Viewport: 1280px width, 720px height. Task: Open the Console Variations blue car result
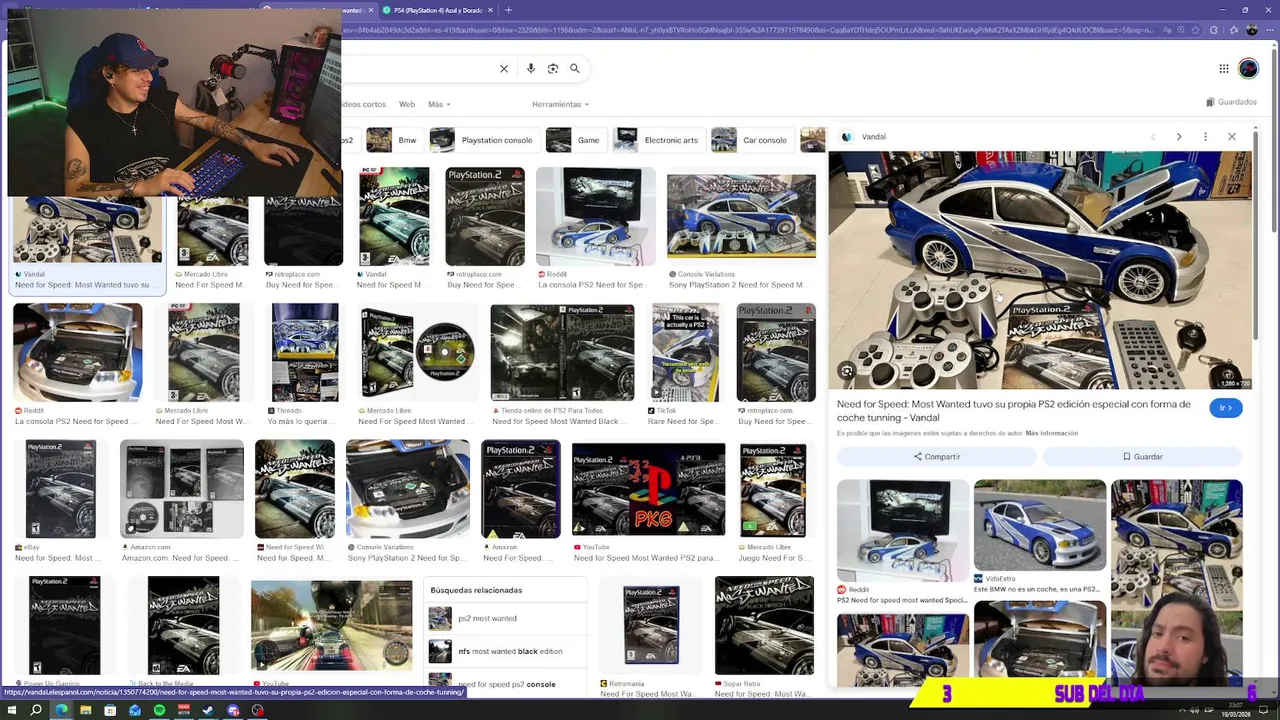click(741, 216)
